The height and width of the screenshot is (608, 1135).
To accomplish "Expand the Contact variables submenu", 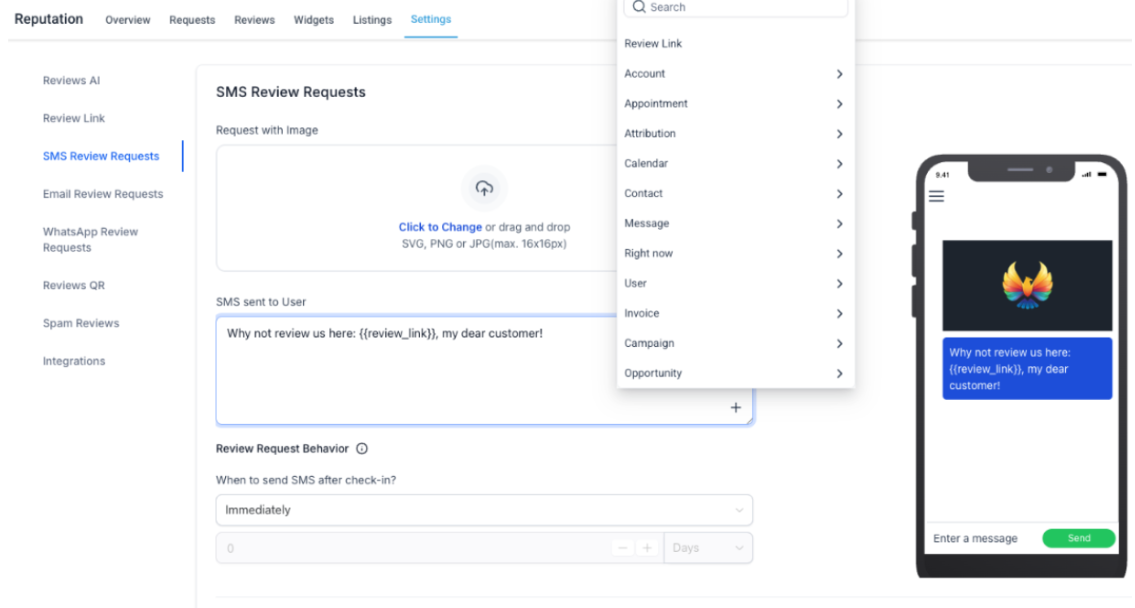I will (x=839, y=194).
